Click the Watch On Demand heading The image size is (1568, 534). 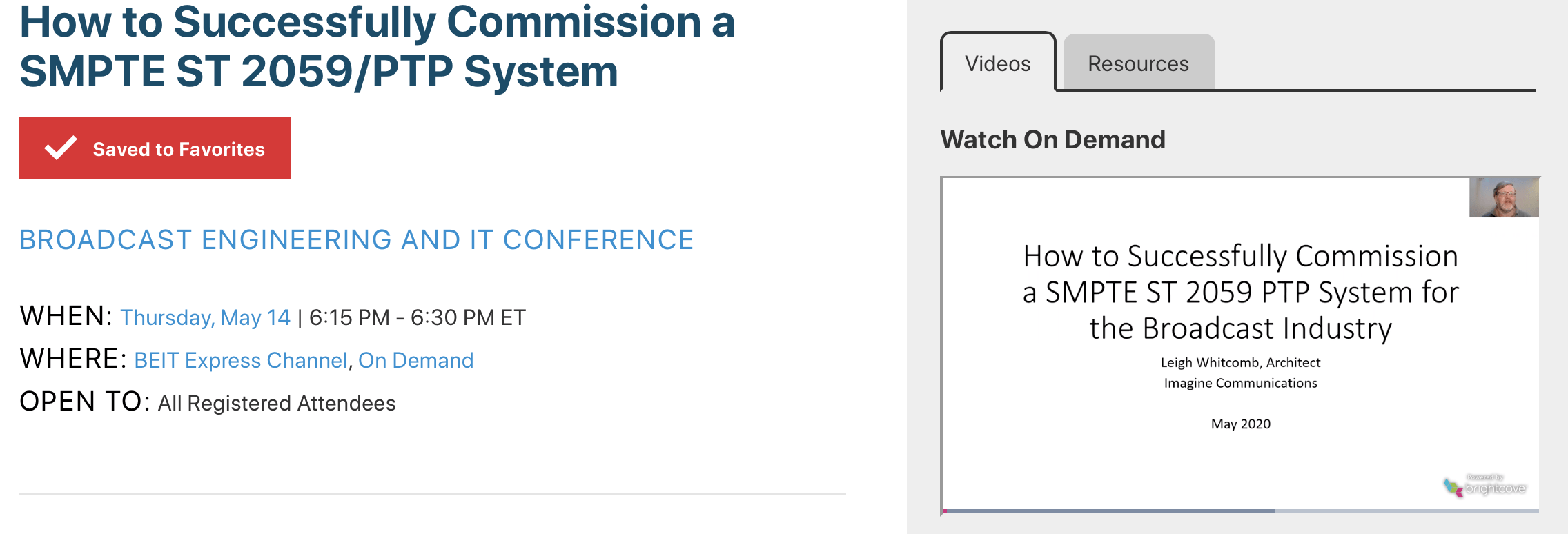tap(1054, 139)
